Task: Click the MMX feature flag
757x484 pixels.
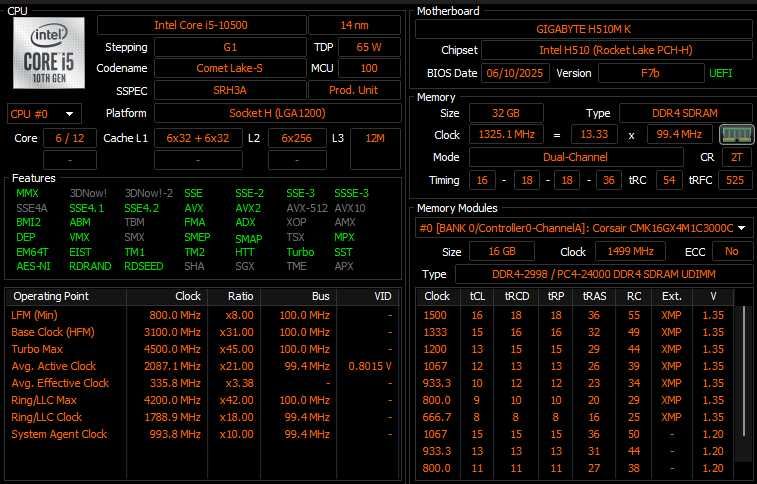Action: [x=28, y=194]
